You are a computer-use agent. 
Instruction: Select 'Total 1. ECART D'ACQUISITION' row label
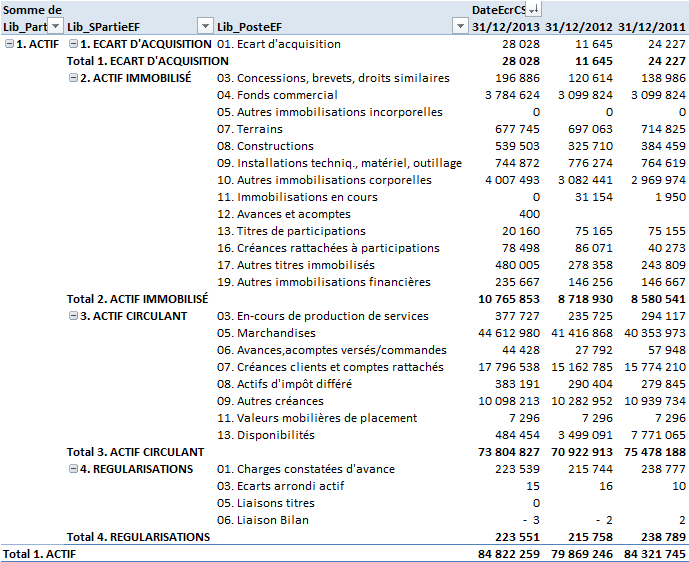[148, 61]
